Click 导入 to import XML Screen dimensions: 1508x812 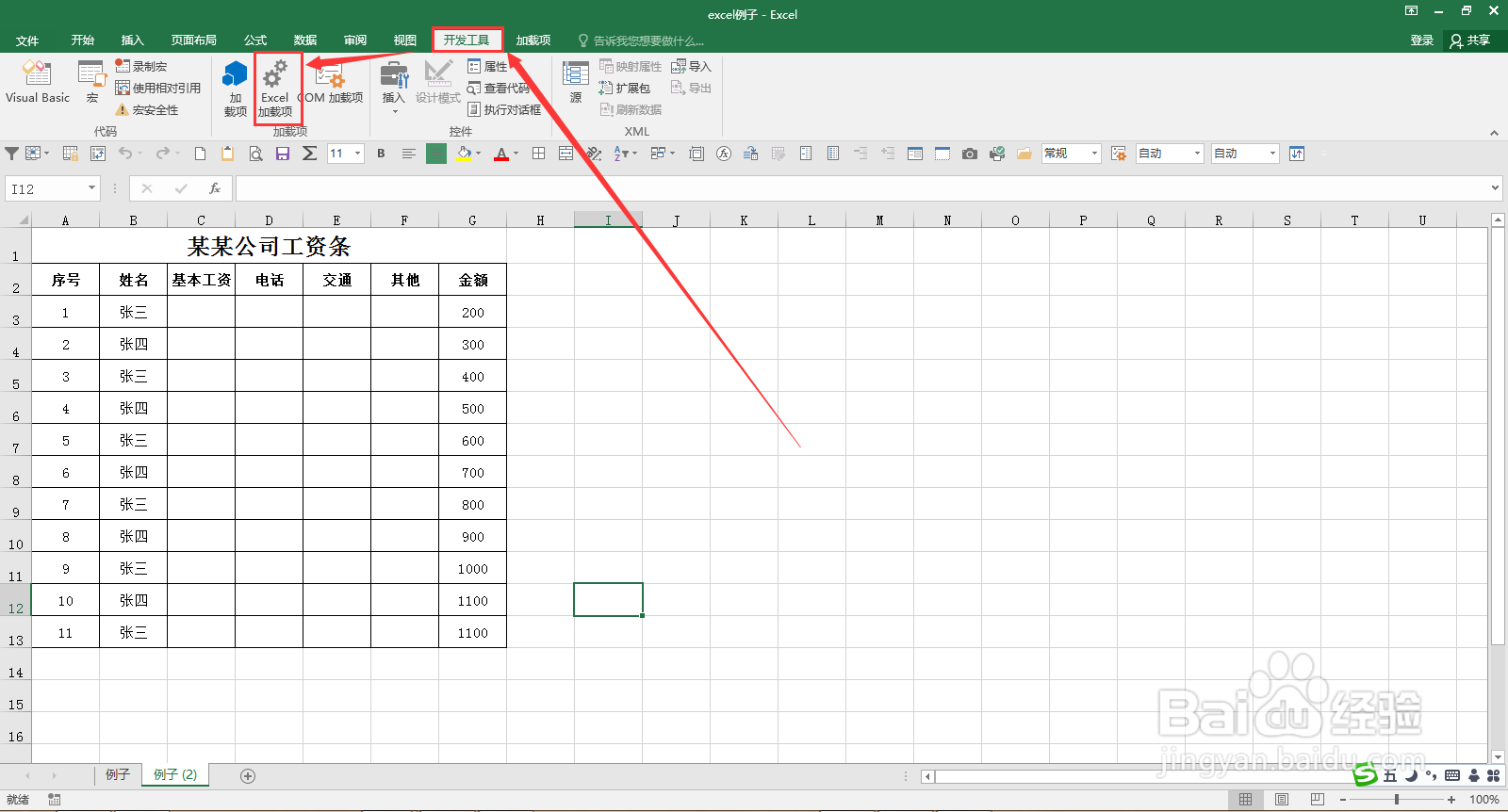(691, 66)
